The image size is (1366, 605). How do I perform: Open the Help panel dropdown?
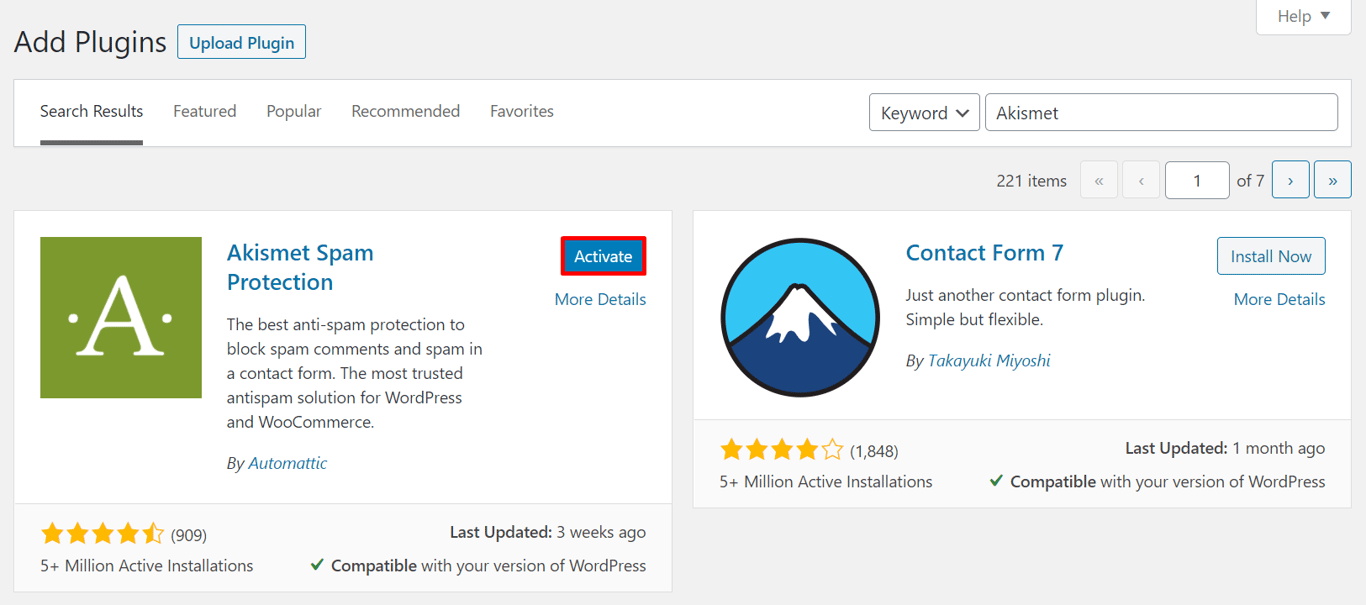coord(1301,16)
